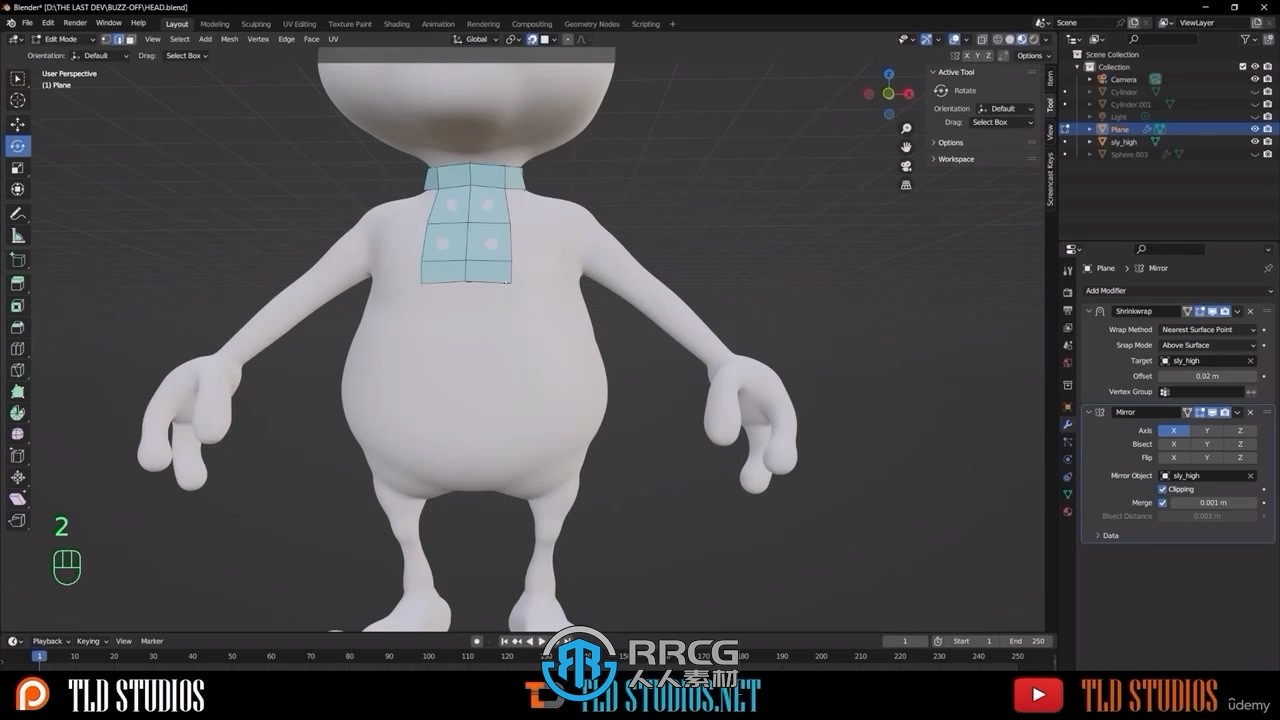Open the Wrap Method dropdown
Screen dimensions: 1280x720
(1208, 329)
